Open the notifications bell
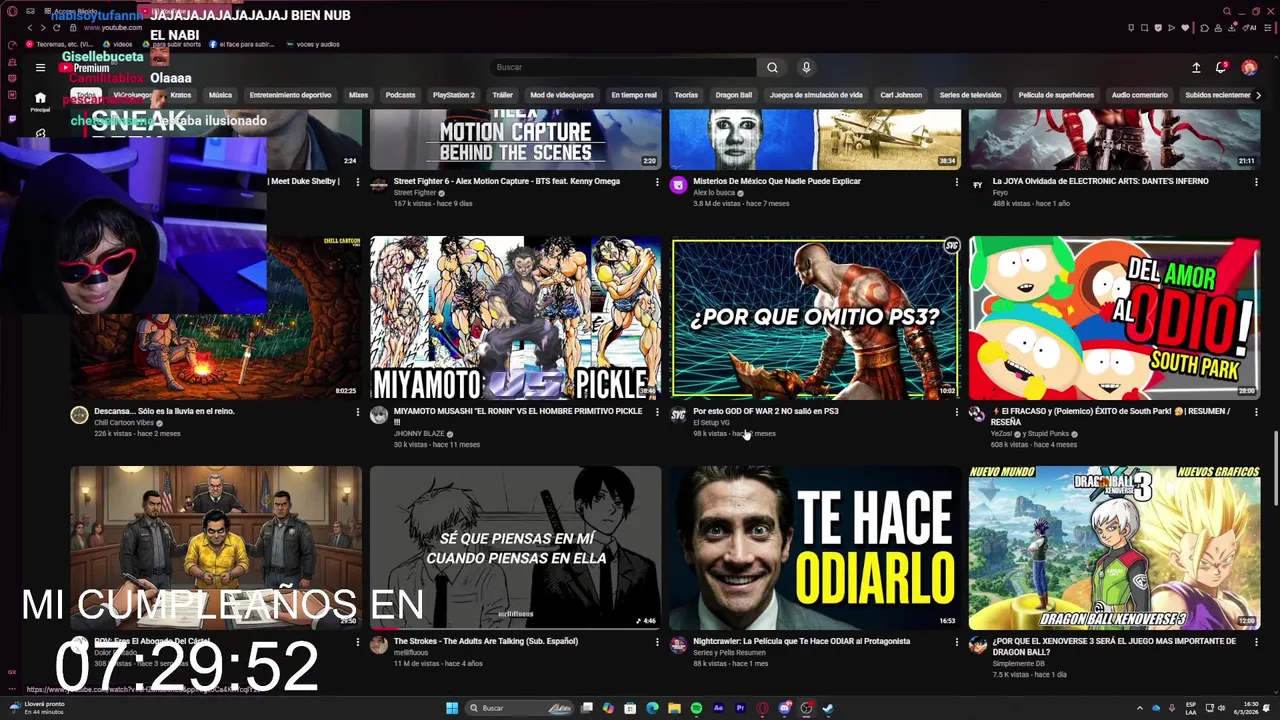 1221,67
